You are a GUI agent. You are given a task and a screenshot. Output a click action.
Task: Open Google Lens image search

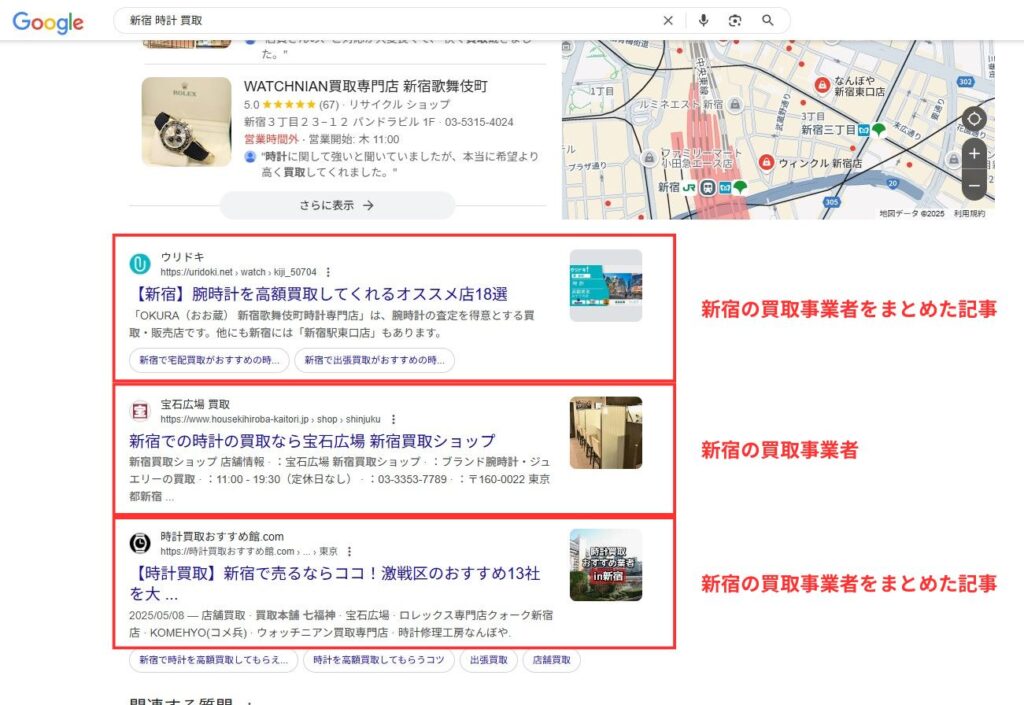(x=737, y=20)
